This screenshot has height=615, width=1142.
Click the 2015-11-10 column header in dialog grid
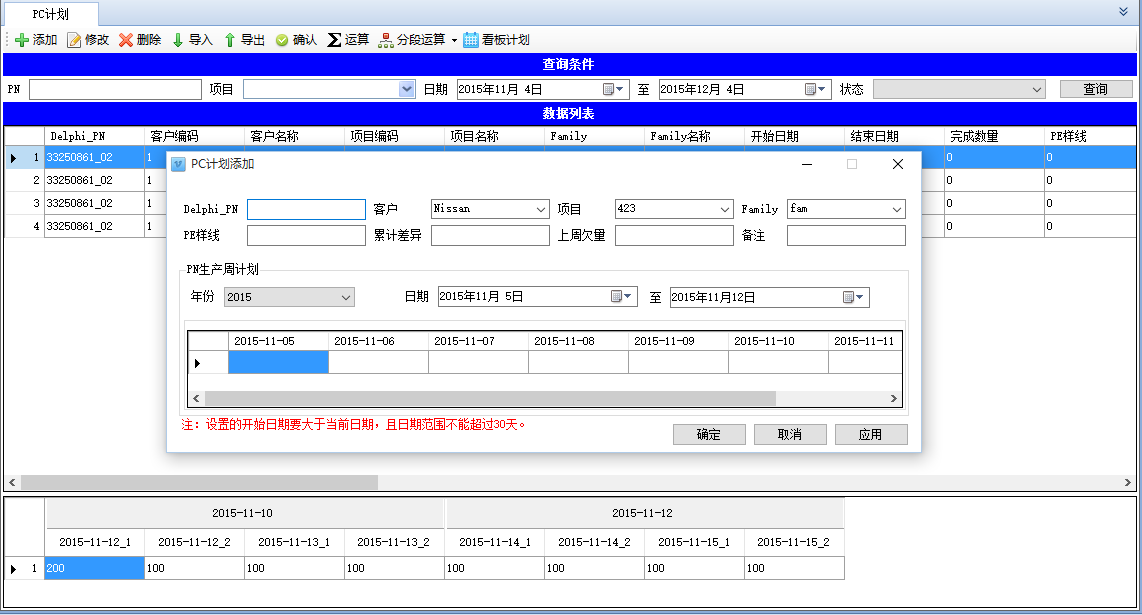pos(779,341)
